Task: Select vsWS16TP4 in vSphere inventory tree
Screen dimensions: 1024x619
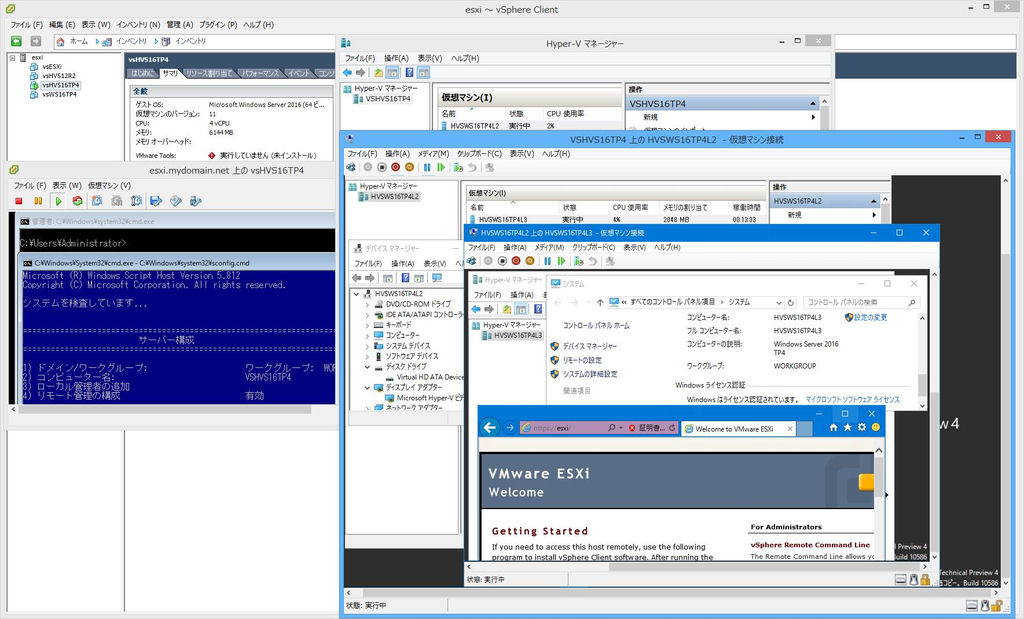Action: click(59, 94)
